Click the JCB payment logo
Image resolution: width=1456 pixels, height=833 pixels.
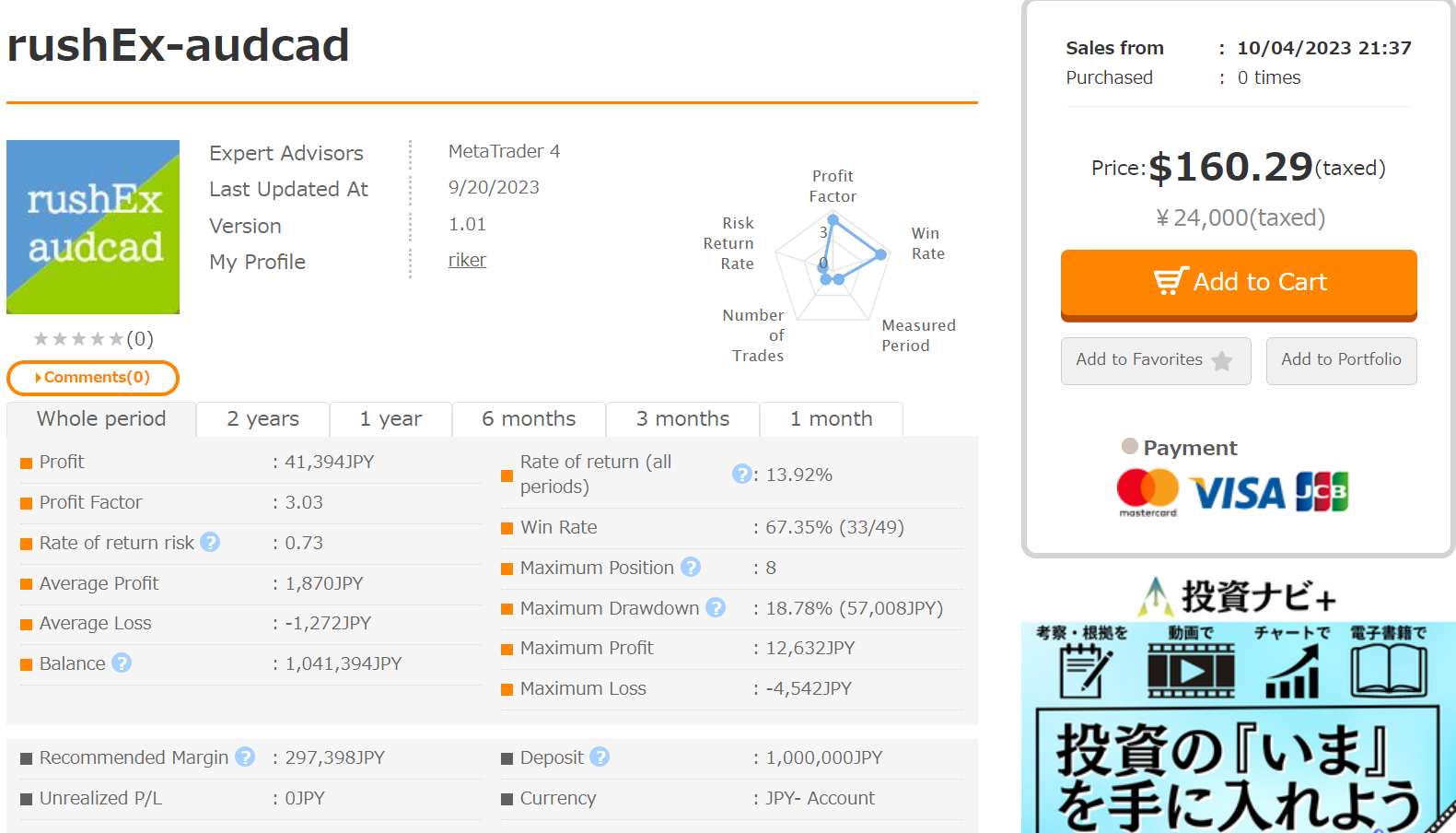[1322, 492]
